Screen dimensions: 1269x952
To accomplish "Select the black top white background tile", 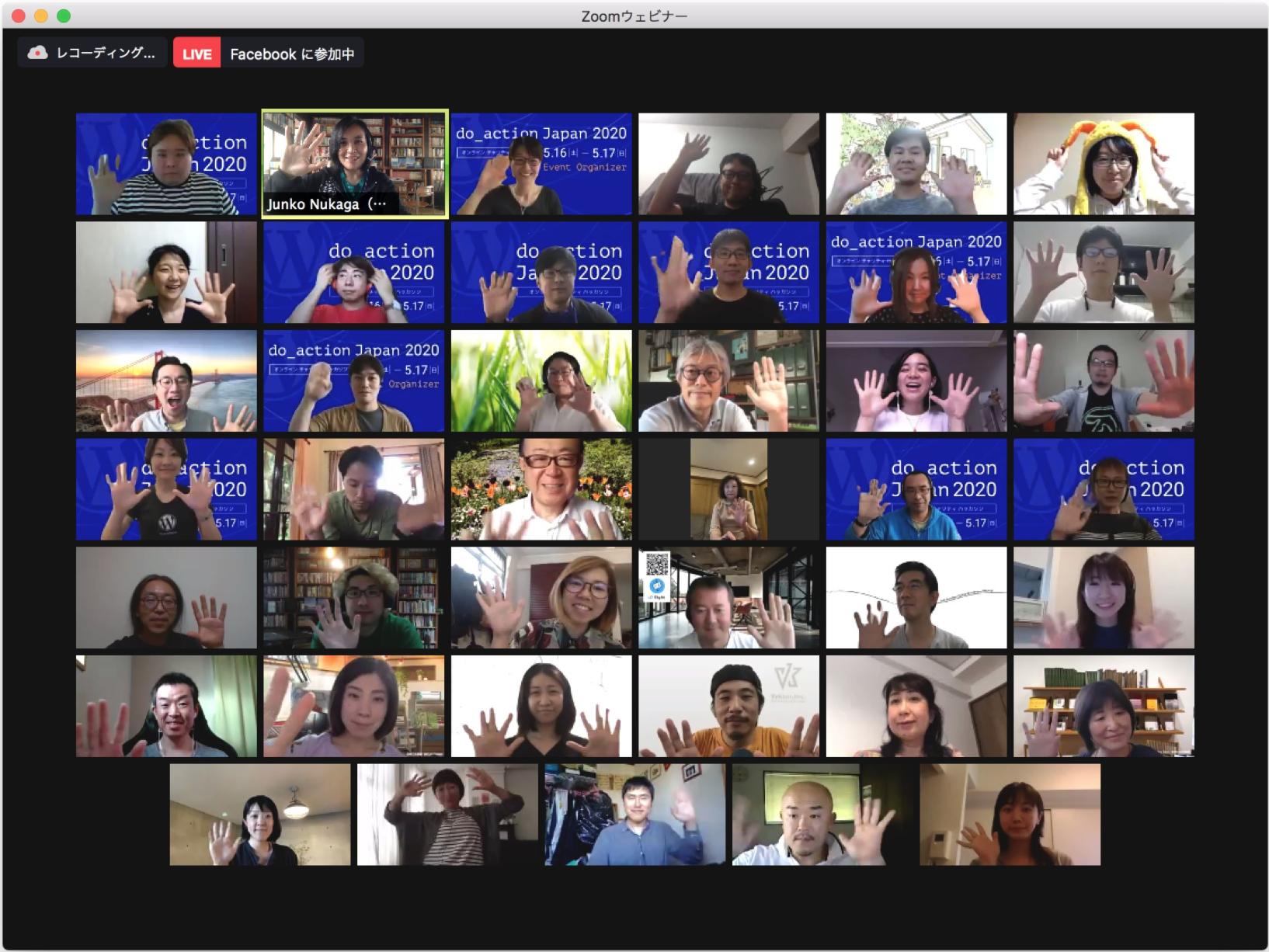I will pos(541,706).
